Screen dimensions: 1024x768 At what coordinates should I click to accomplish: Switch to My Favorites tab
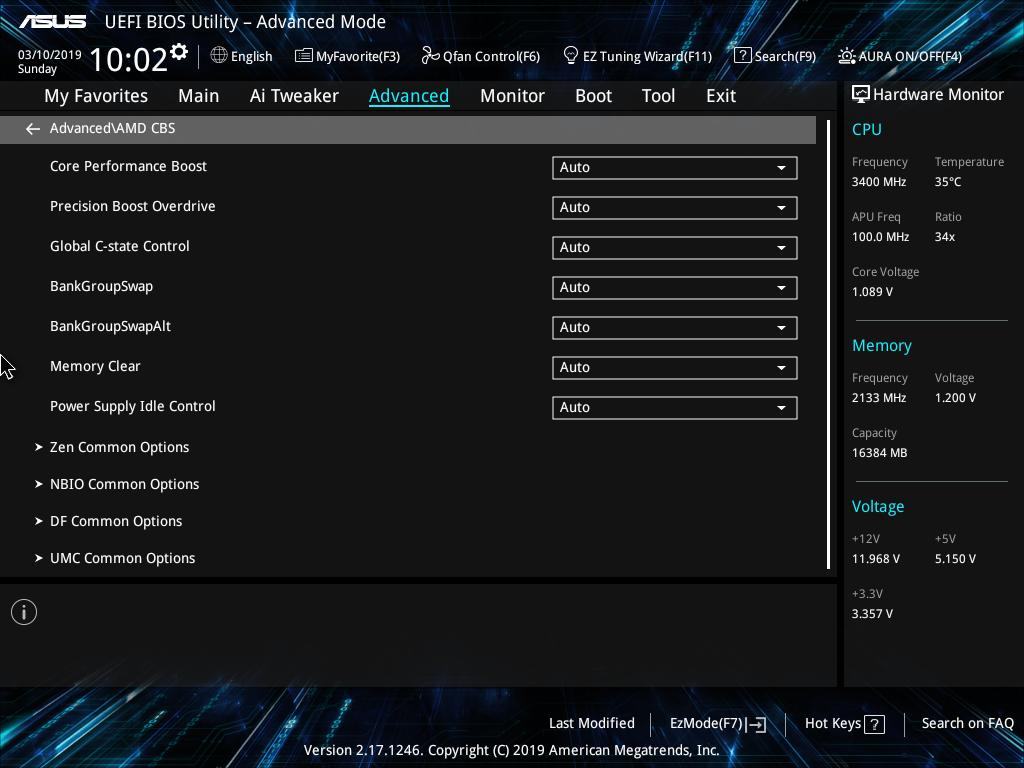coord(96,96)
